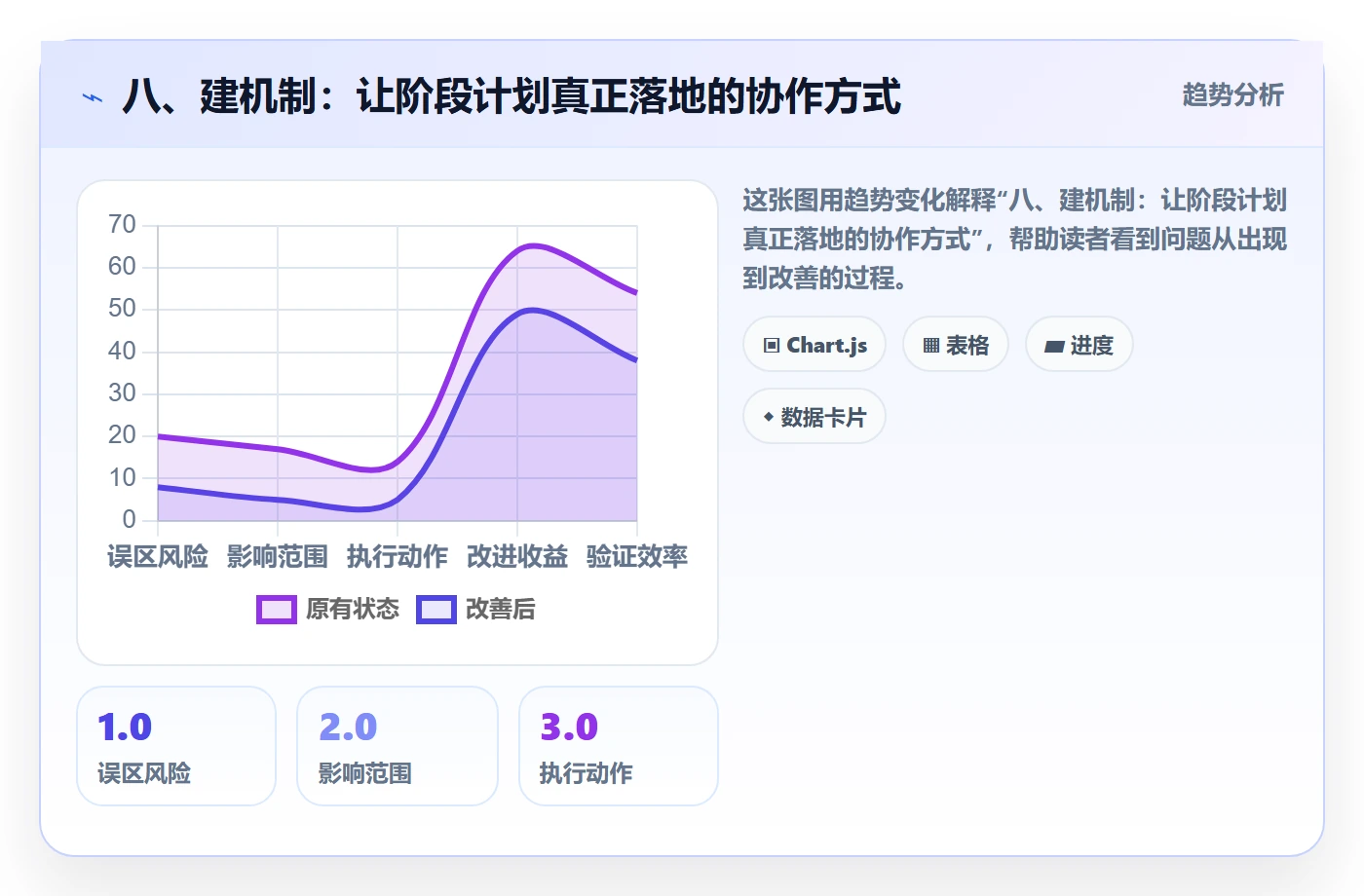Screen dimensions: 1364x896
Task: Click the progress bar icon in 进度 tag
Action: pyautogui.click(x=1054, y=346)
